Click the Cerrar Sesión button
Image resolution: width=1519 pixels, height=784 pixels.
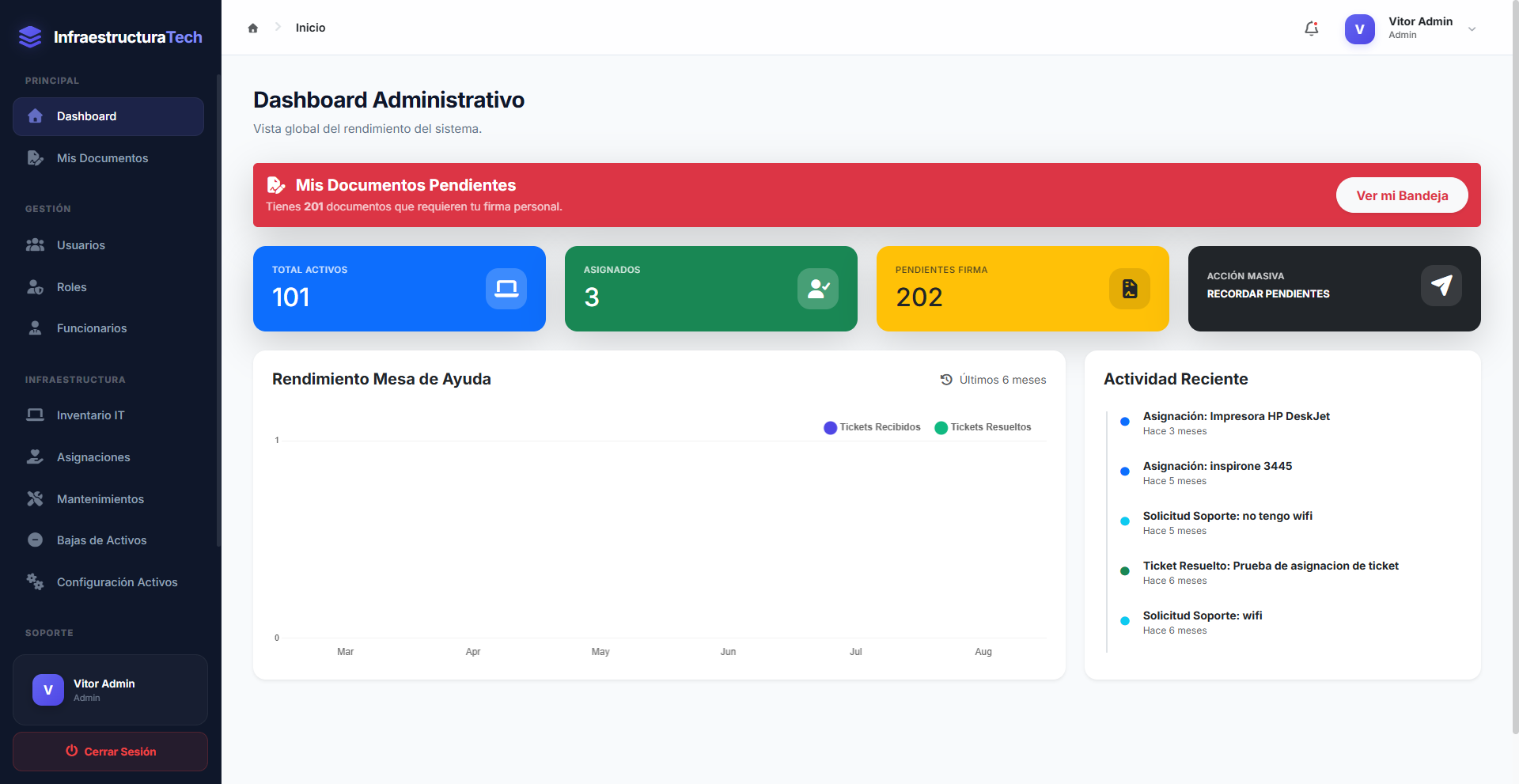(110, 752)
